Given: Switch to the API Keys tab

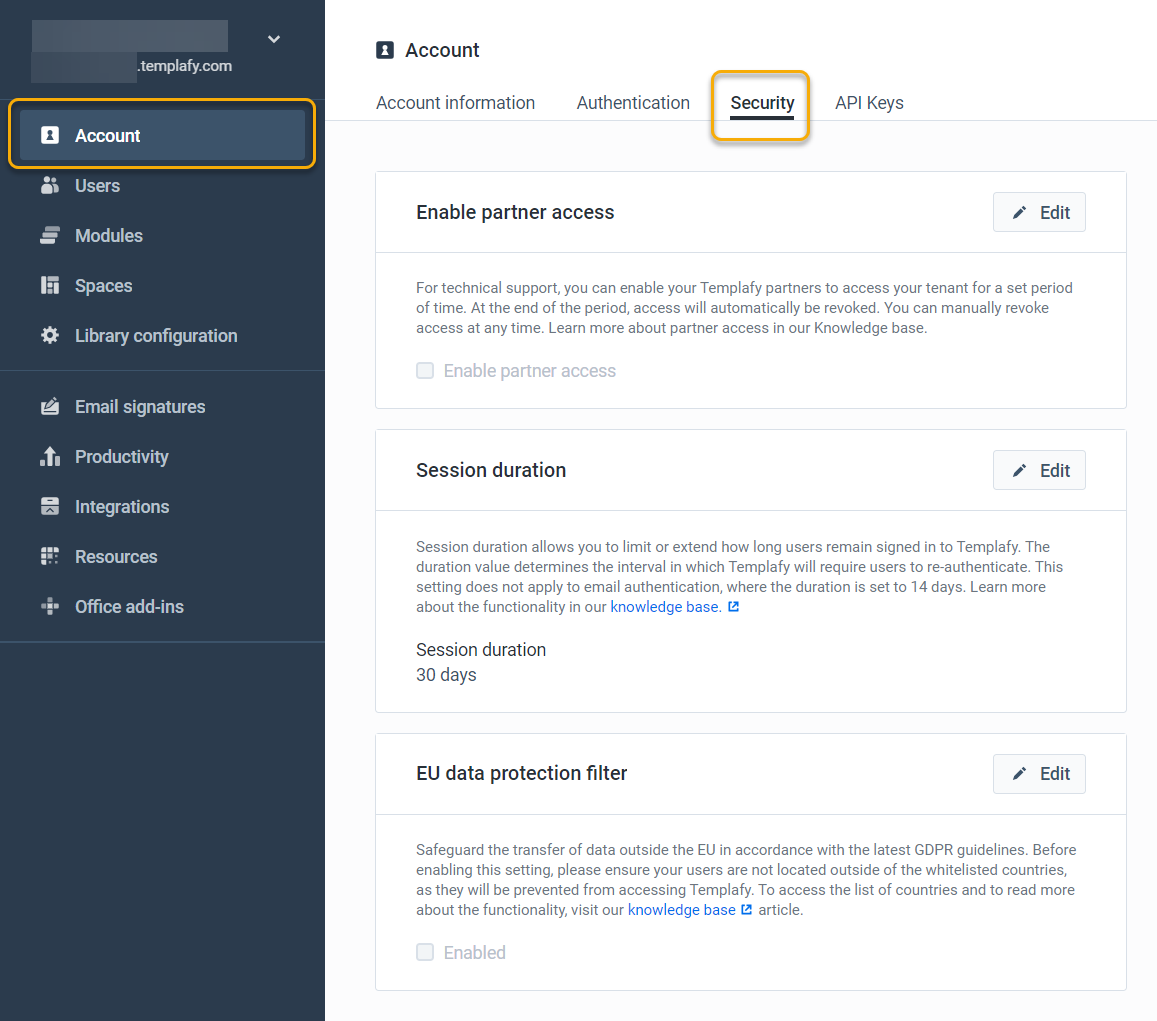Looking at the screenshot, I should [x=868, y=102].
